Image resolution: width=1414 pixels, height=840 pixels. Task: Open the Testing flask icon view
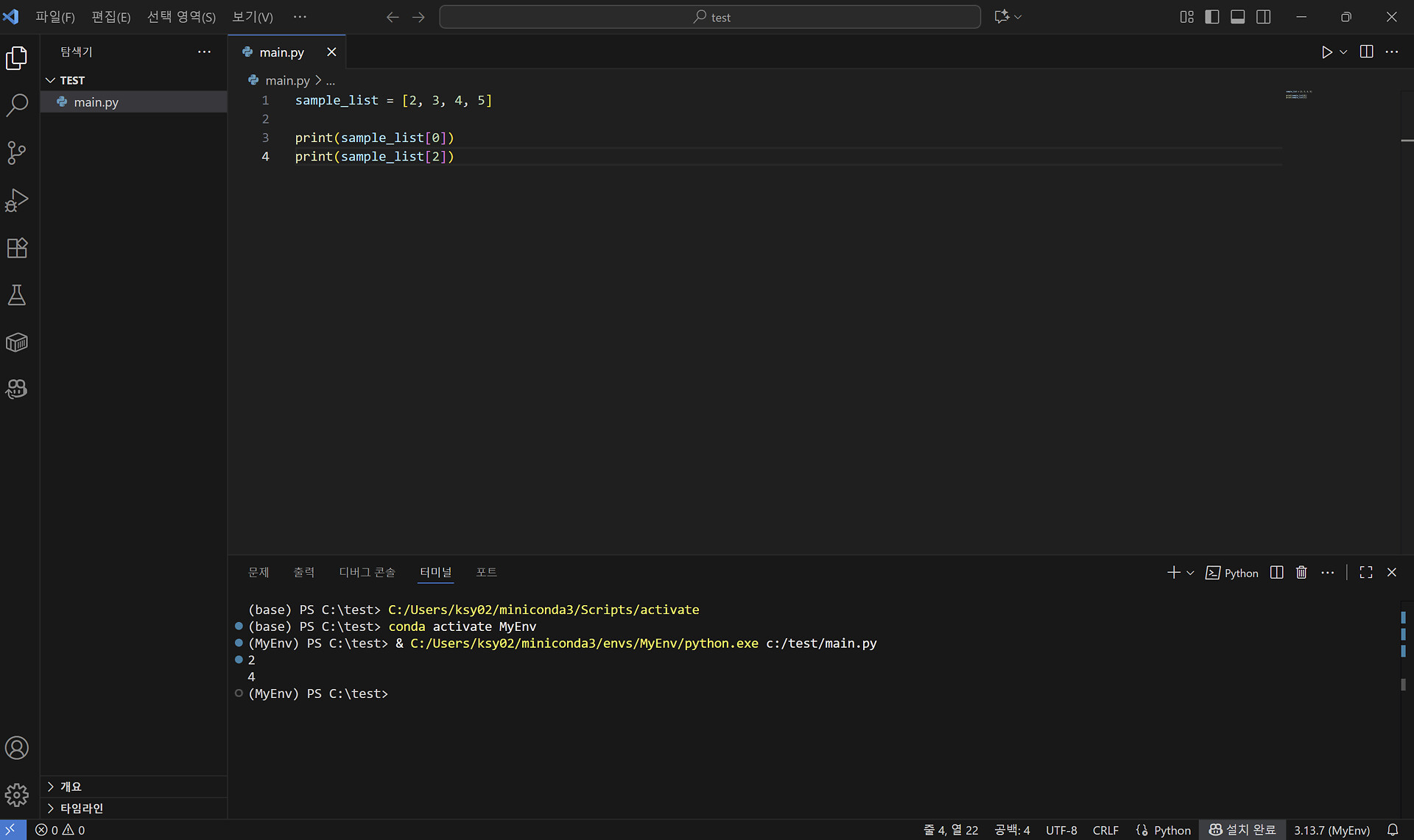[x=17, y=295]
